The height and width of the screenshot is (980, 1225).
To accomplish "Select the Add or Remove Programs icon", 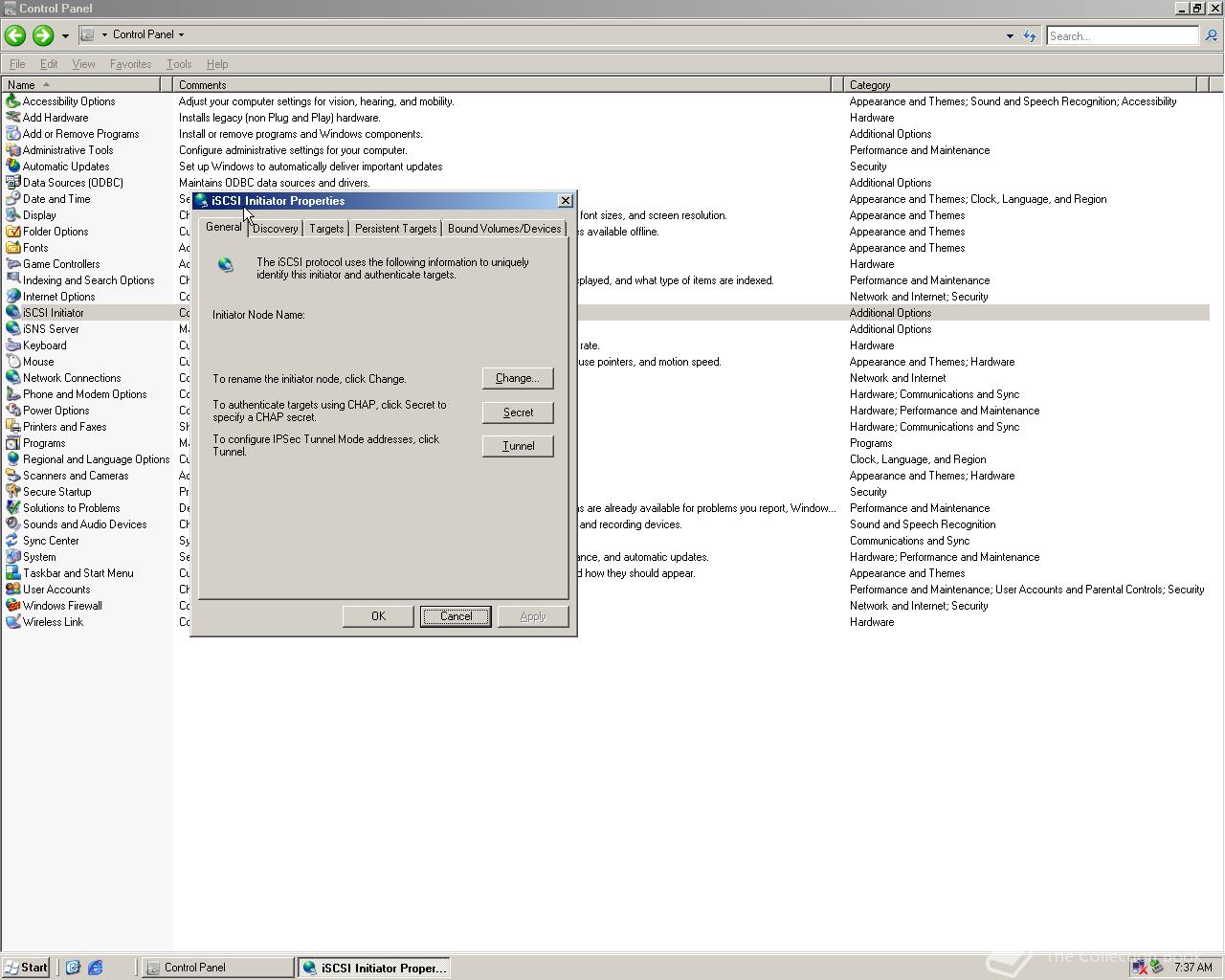I will pos(12,134).
